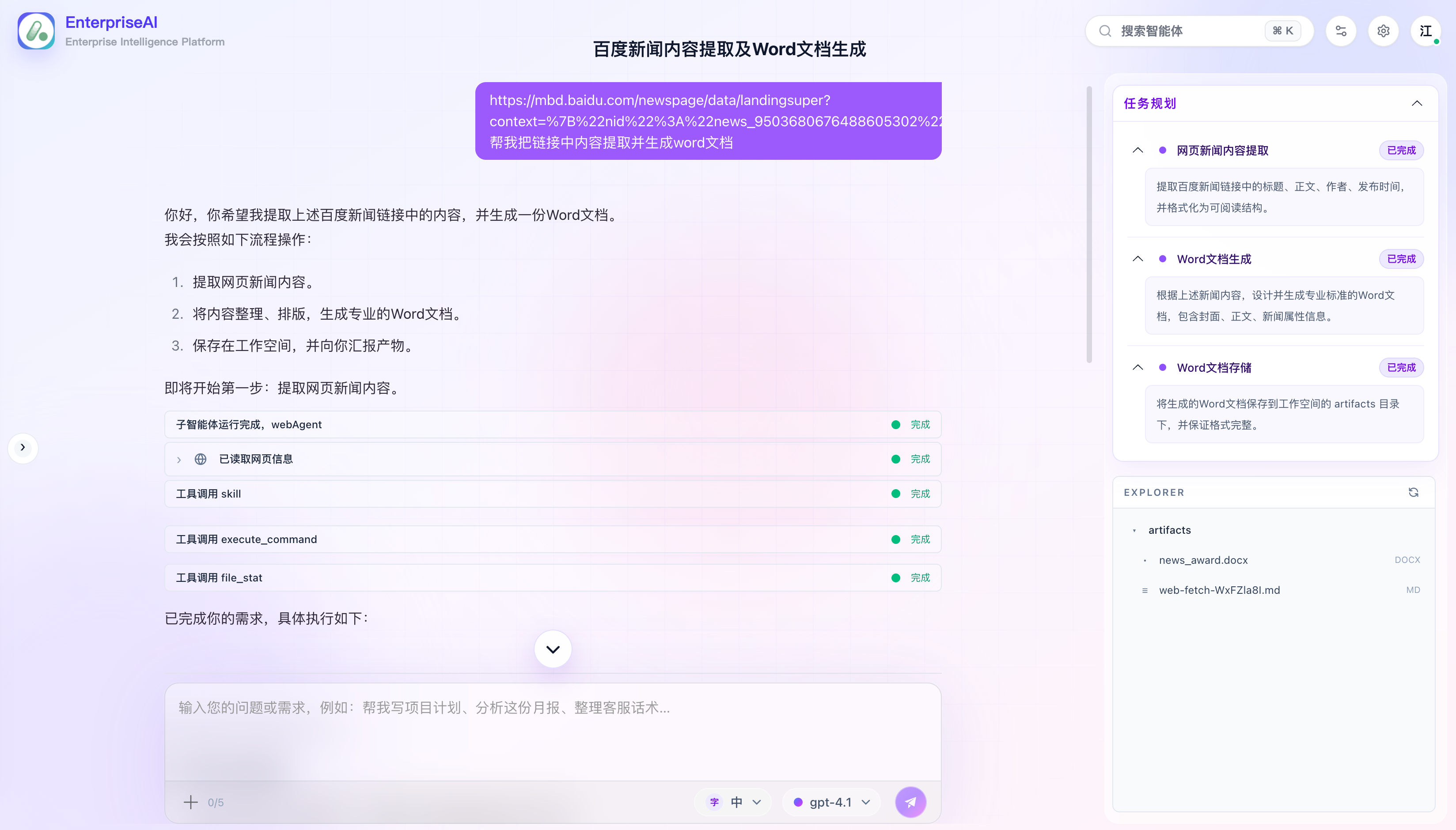
Task: Collapse the Word文档存储 task
Action: click(1138, 367)
